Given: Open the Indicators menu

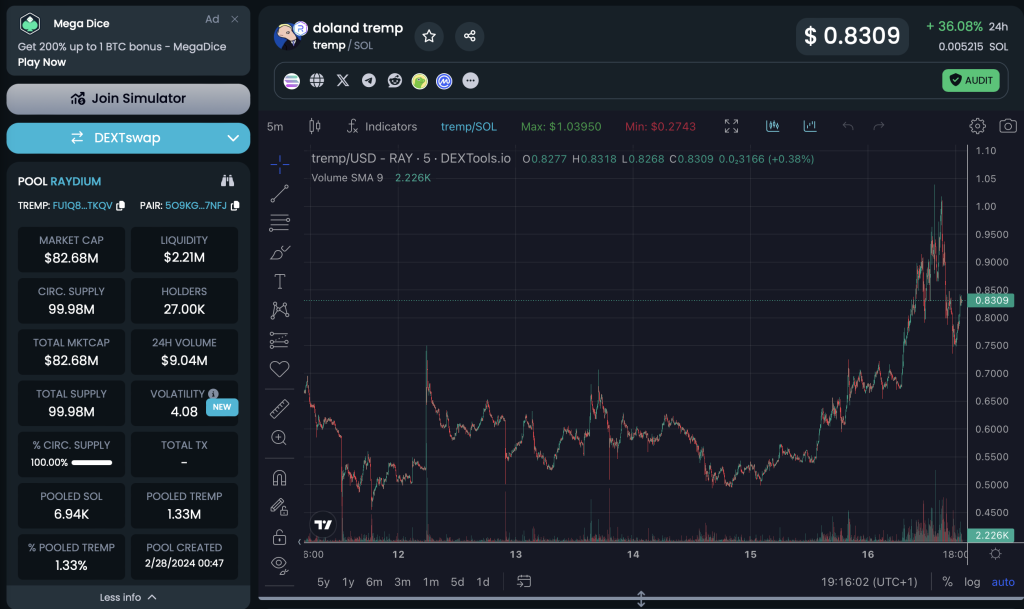Looking at the screenshot, I should click(x=382, y=126).
